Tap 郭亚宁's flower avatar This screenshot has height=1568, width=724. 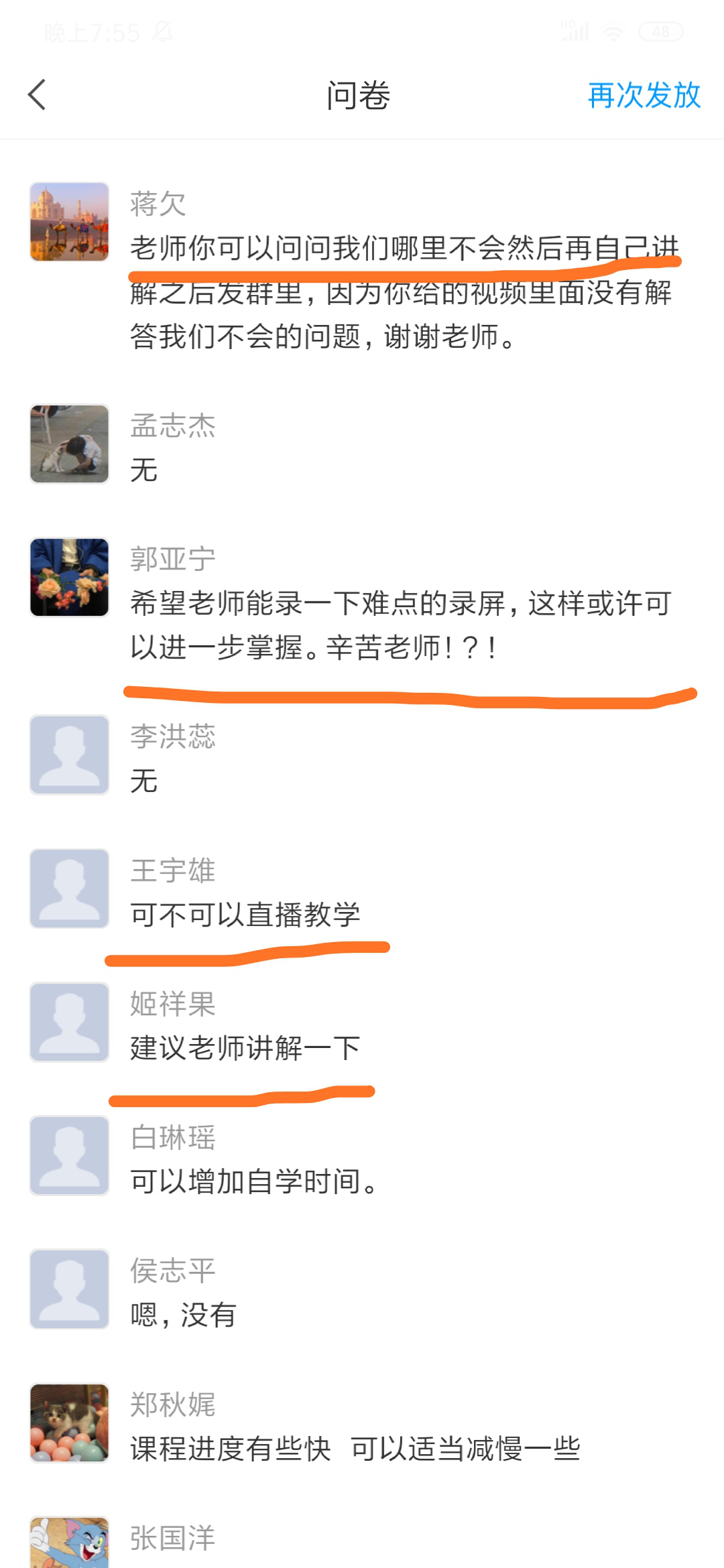click(x=70, y=577)
